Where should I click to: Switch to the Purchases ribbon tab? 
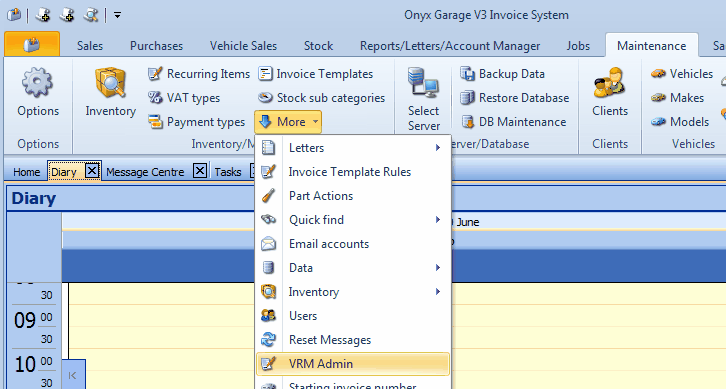pyautogui.click(x=156, y=46)
